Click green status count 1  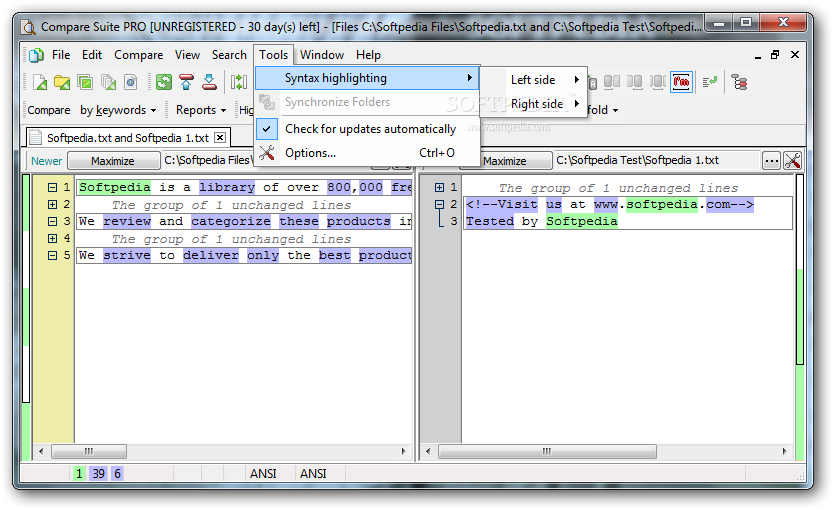pos(79,473)
